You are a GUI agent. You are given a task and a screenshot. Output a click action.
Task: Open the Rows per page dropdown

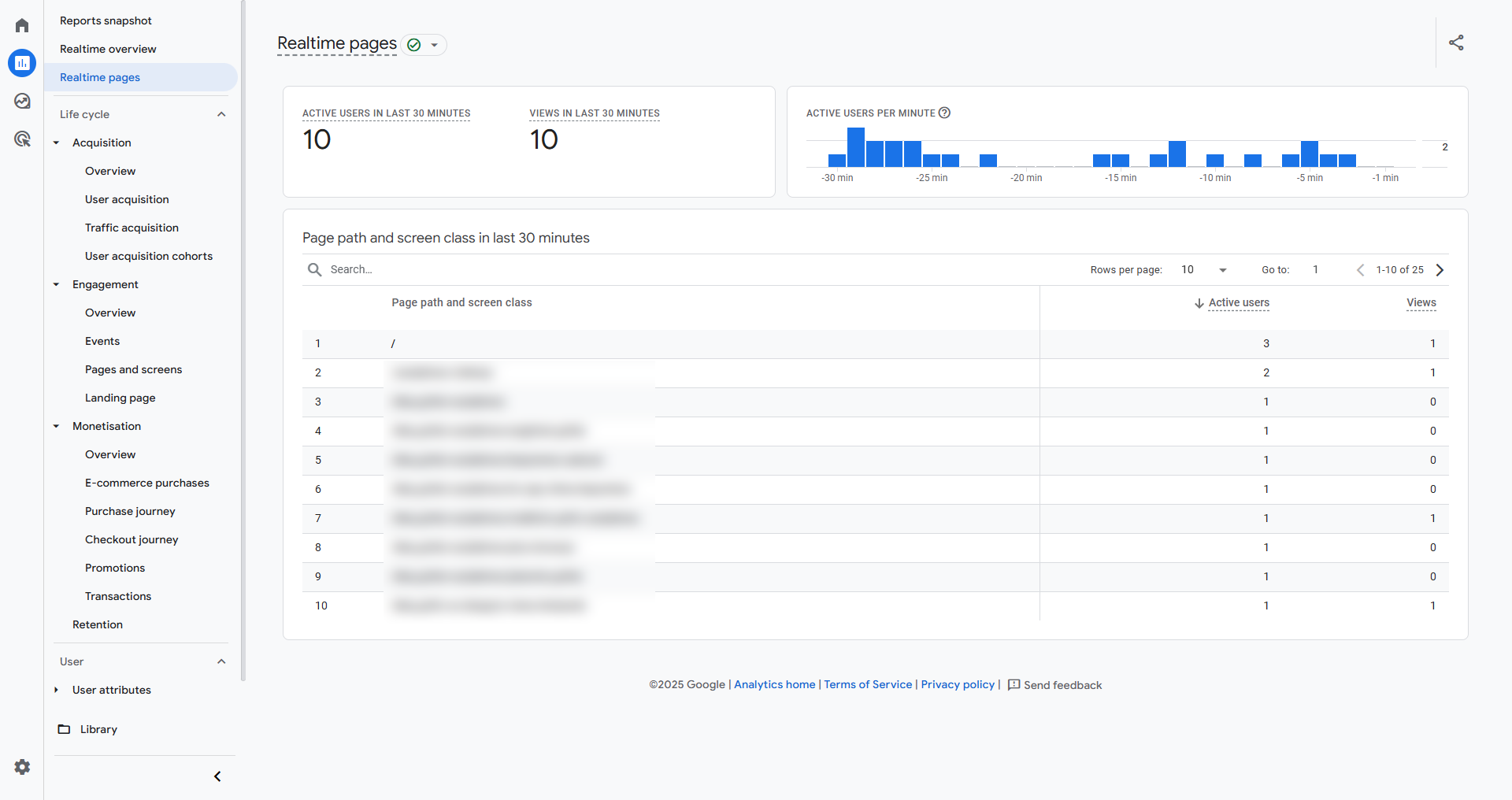[1204, 270]
